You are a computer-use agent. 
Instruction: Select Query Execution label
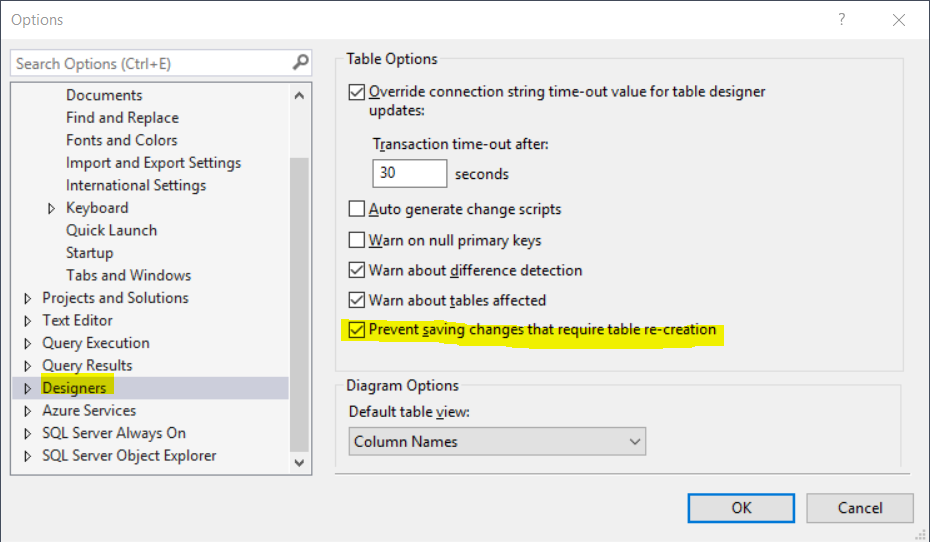(x=95, y=343)
